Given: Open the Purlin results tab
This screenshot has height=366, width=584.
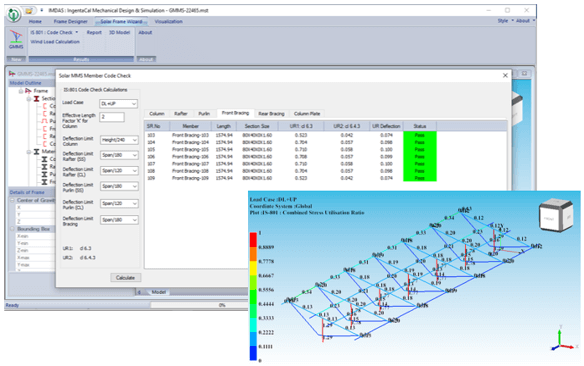Looking at the screenshot, I should pos(204,114).
